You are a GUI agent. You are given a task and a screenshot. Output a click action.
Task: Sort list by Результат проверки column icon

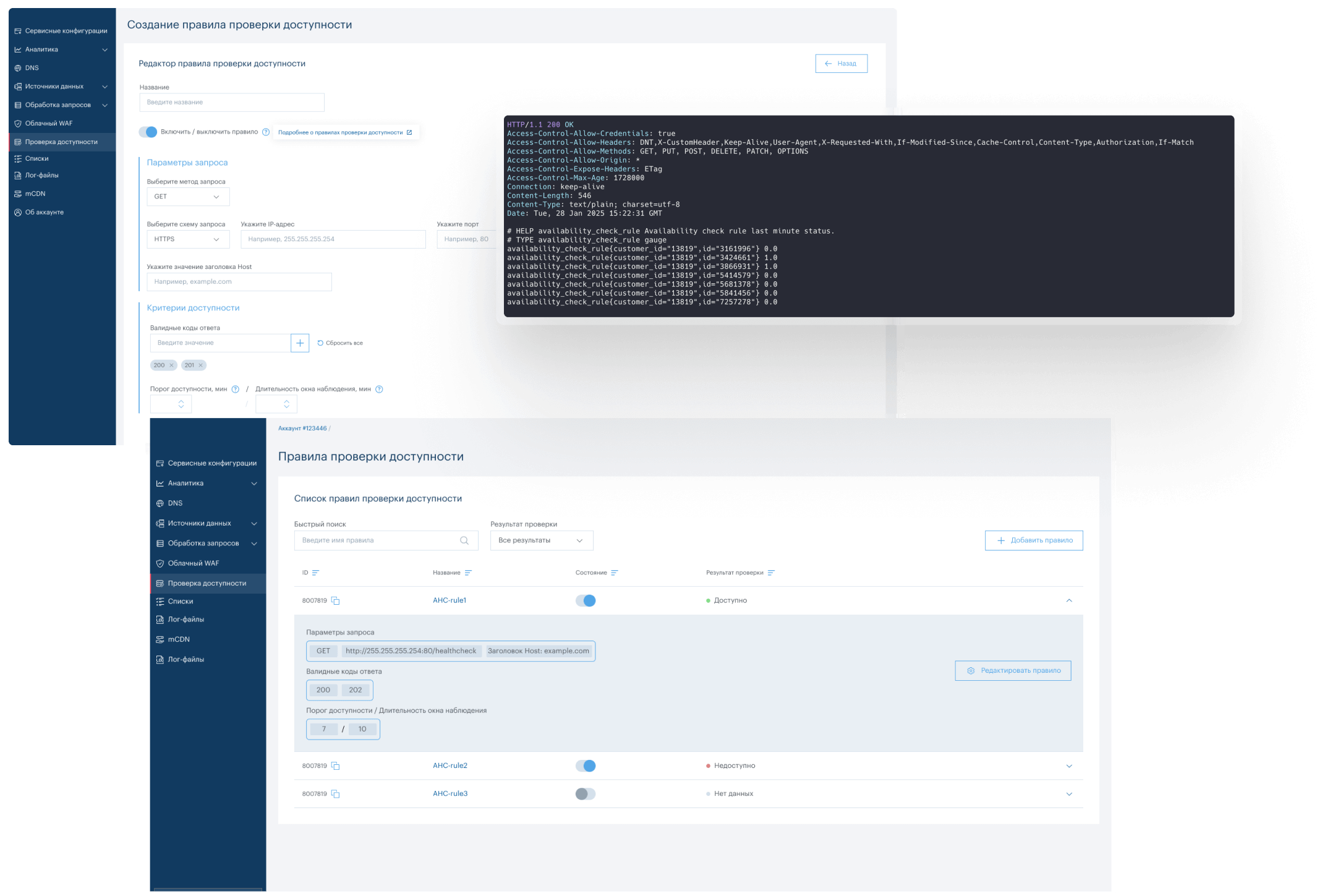click(771, 573)
